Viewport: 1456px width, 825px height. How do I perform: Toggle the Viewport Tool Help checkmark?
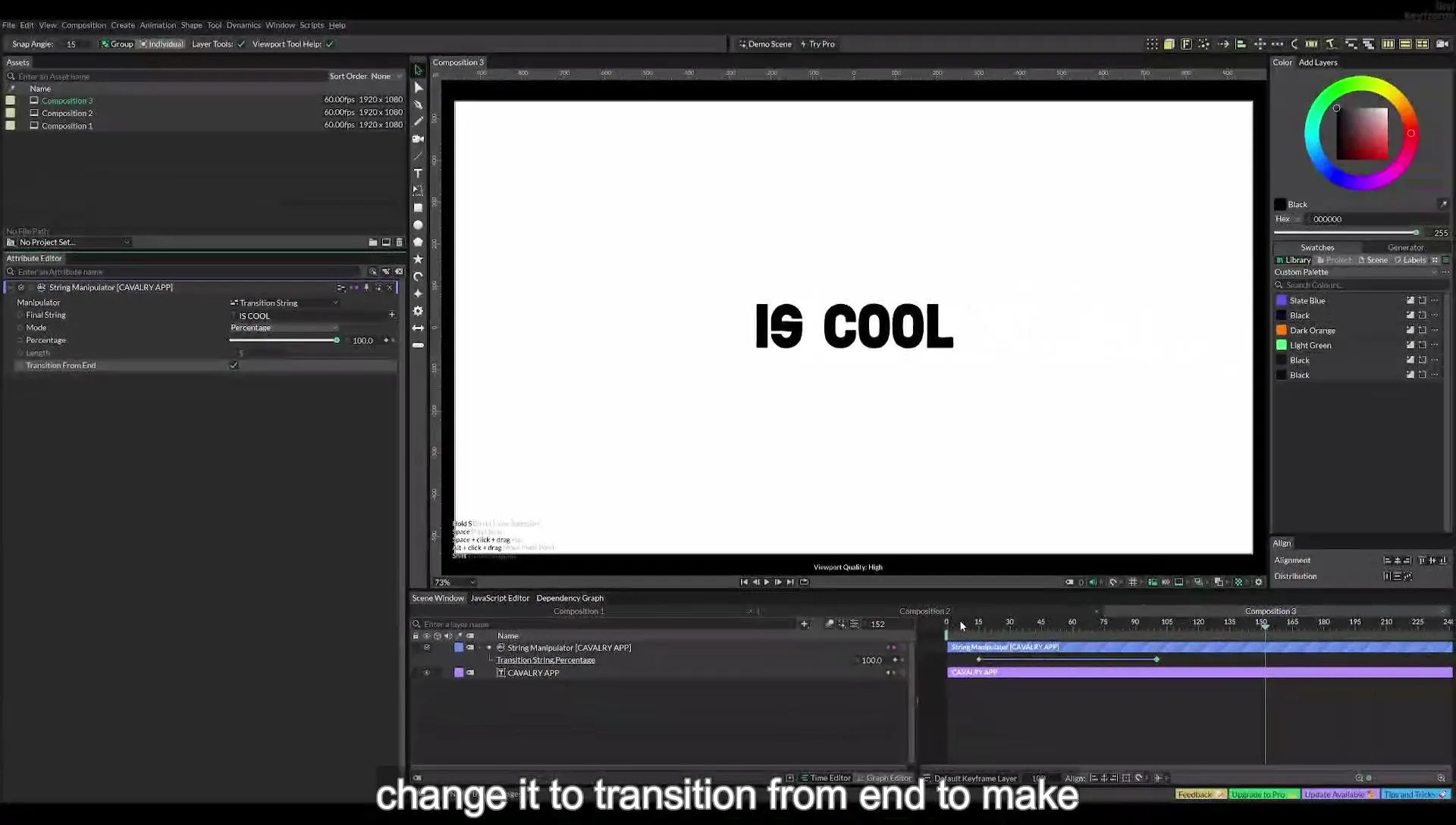coord(330,44)
